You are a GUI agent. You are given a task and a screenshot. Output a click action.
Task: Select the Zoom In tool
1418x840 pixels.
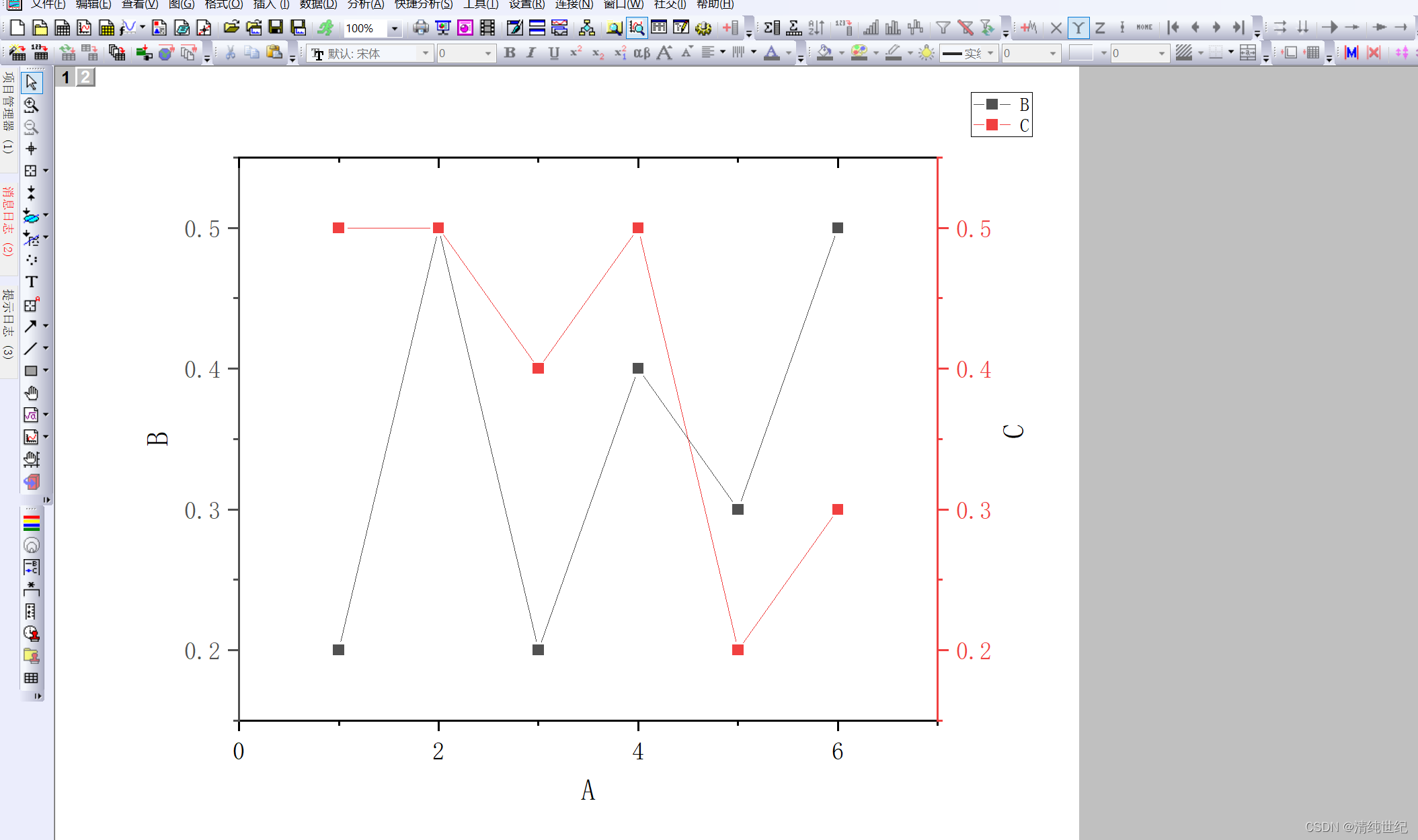[31, 105]
